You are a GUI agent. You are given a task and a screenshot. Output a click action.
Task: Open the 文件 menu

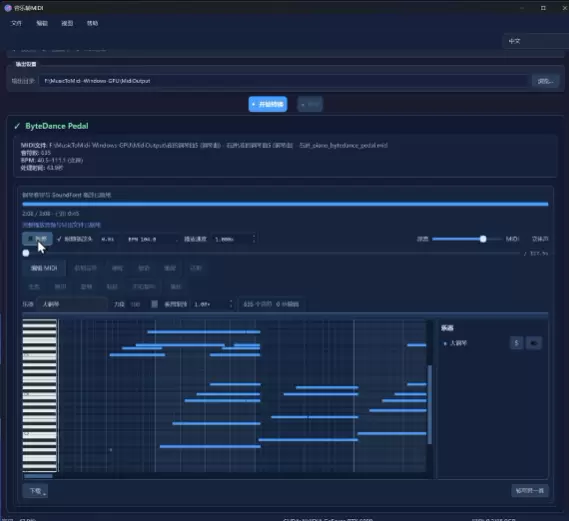16,23
